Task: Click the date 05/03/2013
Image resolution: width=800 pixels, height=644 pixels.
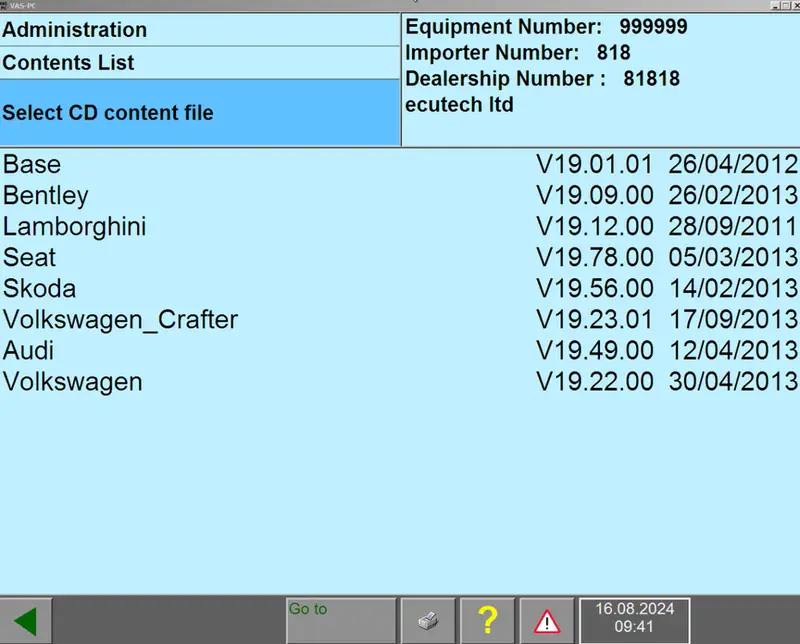Action: coord(733,257)
